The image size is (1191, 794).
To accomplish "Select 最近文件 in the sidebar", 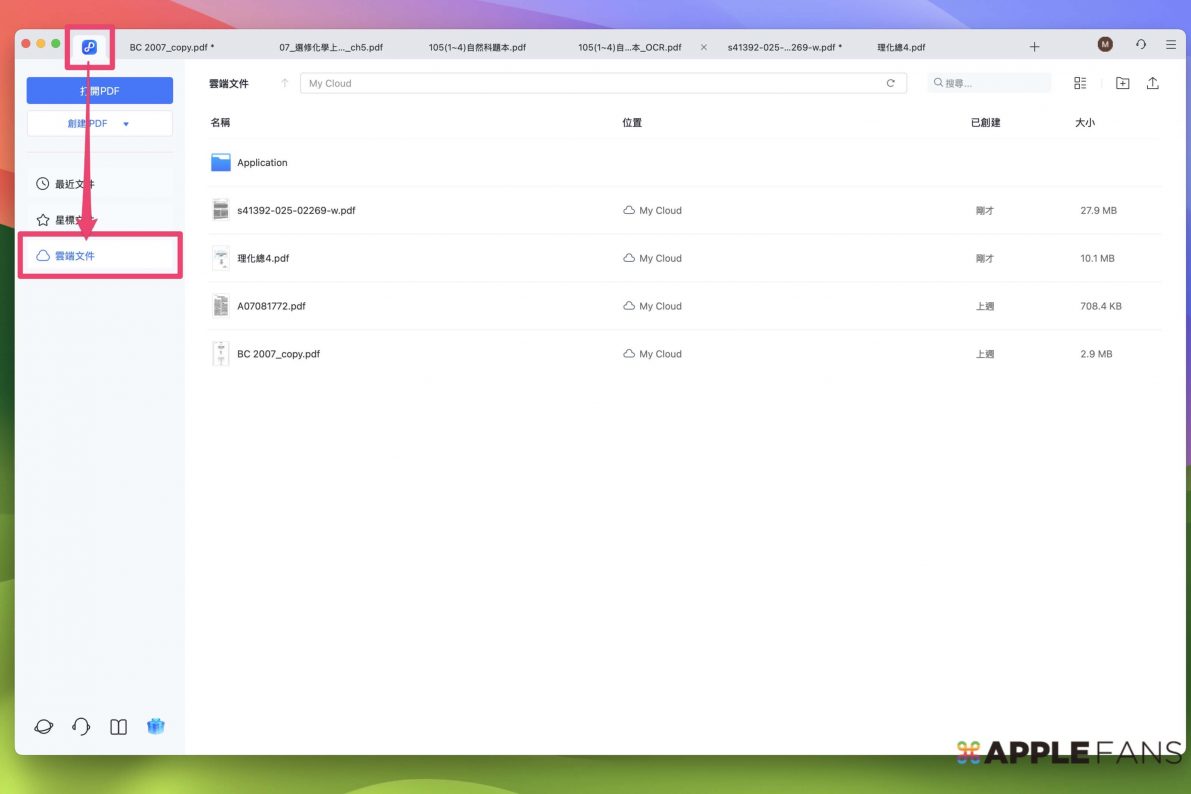I will pos(75,184).
